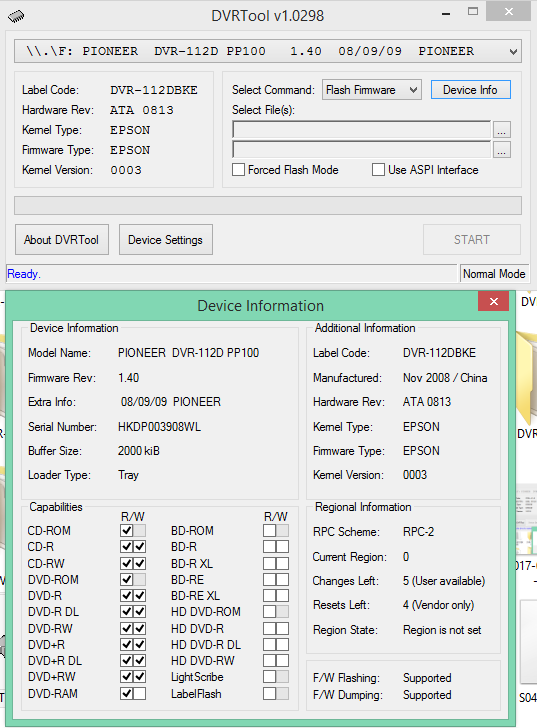Click Region State value Region is not set
The height and width of the screenshot is (728, 537).
coord(442,630)
